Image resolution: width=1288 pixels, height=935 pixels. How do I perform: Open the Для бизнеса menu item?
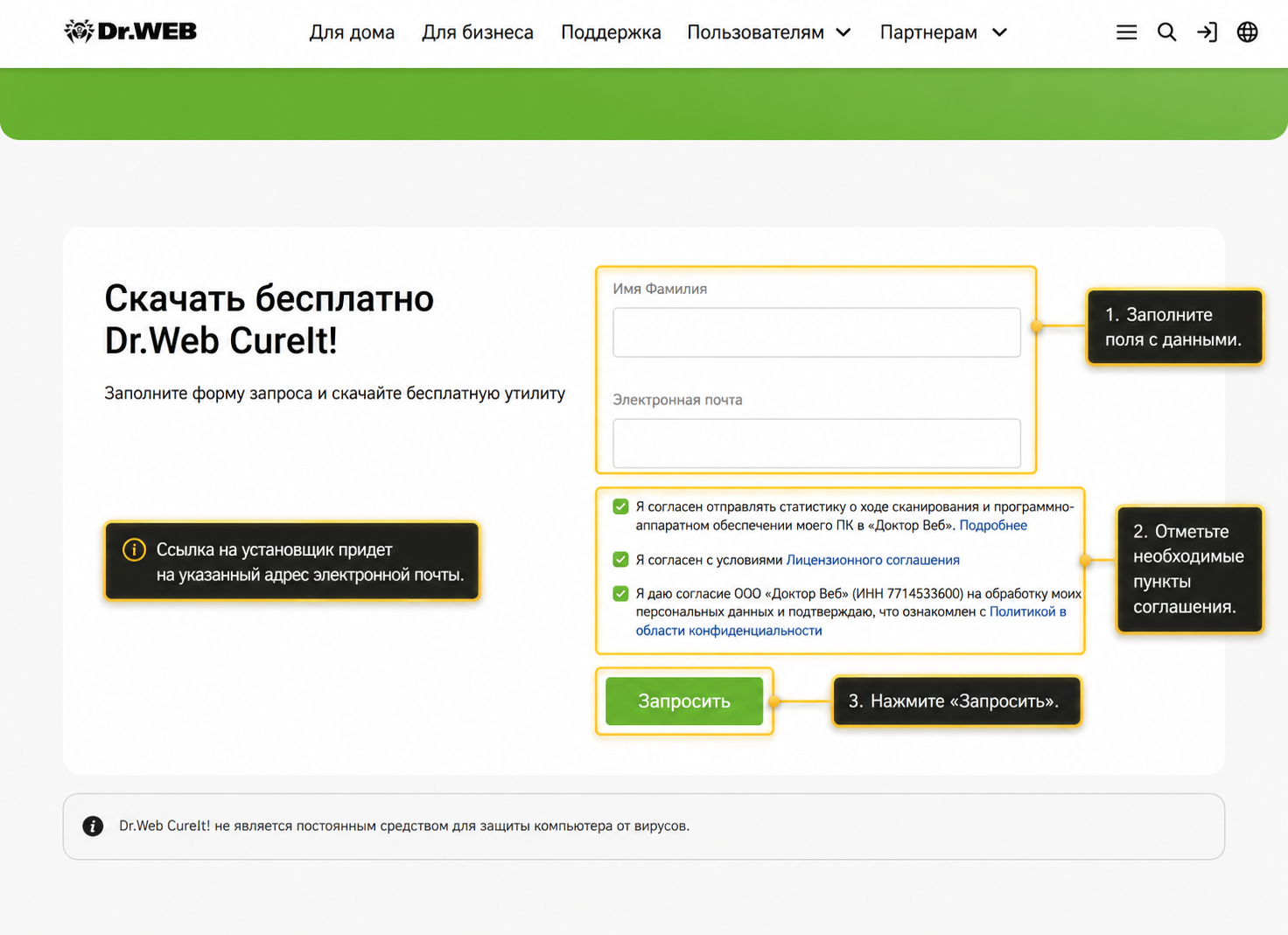478,32
